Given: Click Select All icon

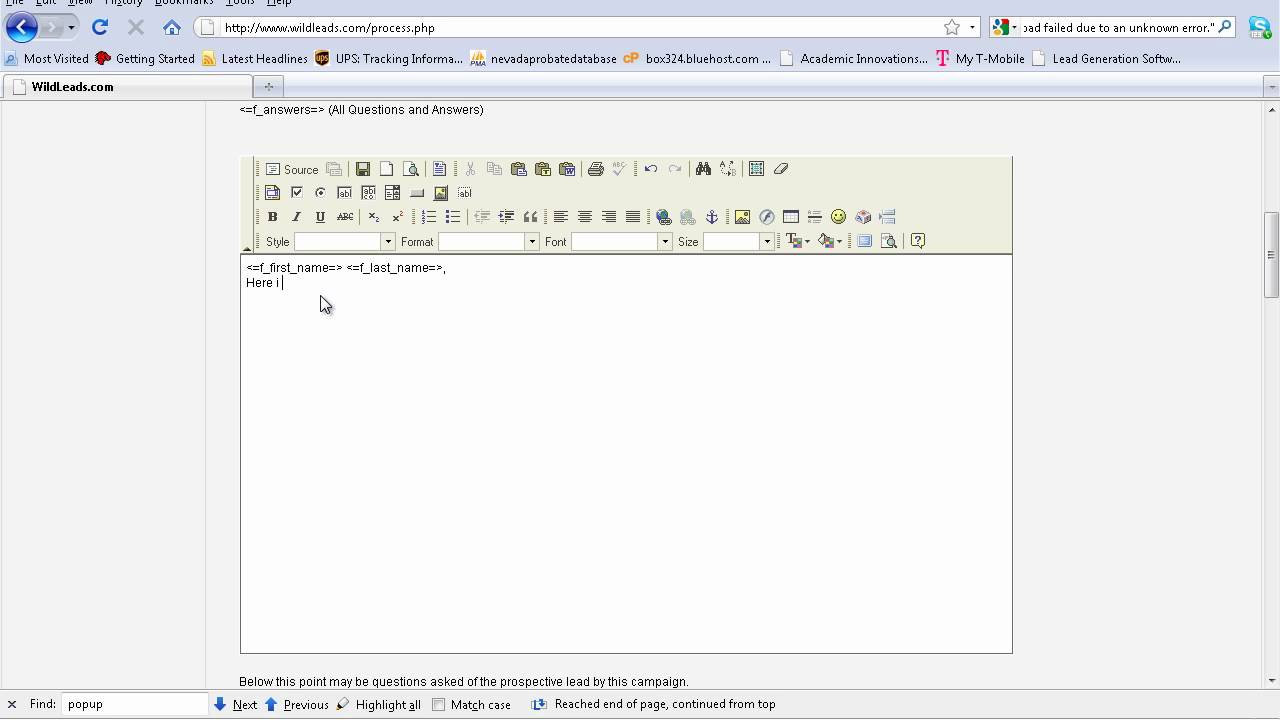Looking at the screenshot, I should 756,169.
